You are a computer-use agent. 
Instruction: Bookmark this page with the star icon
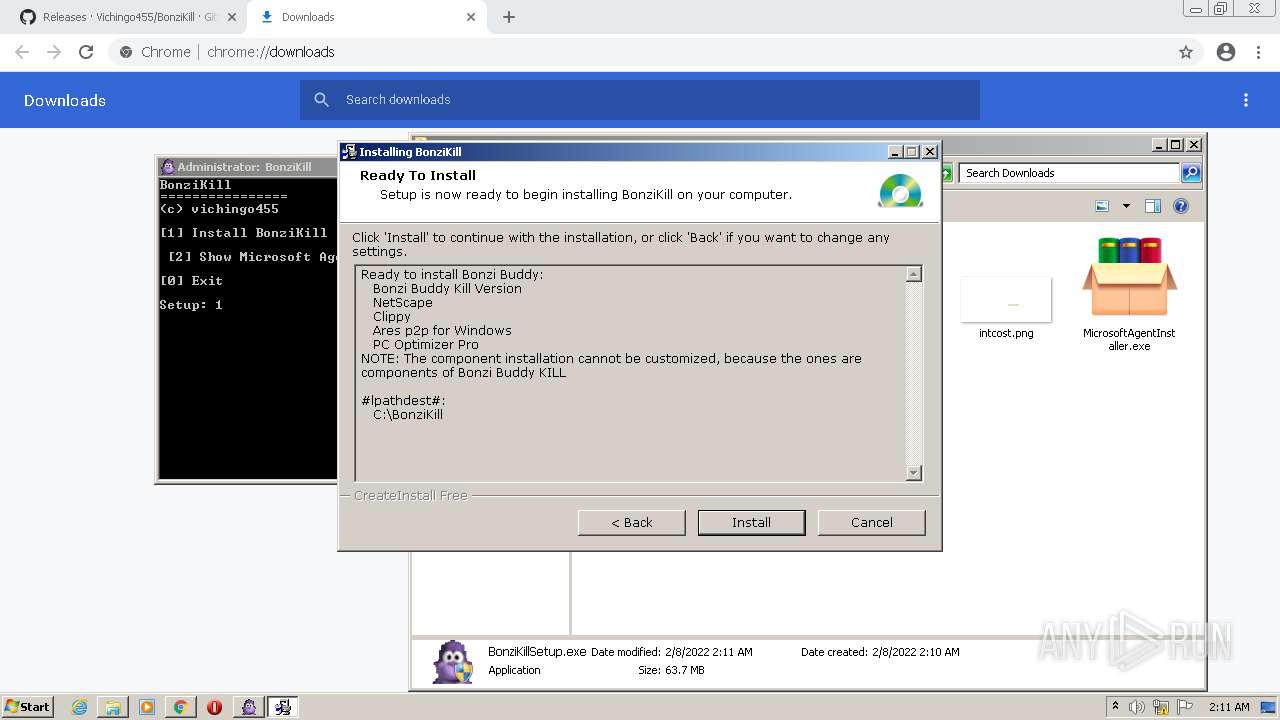pyautogui.click(x=1186, y=52)
